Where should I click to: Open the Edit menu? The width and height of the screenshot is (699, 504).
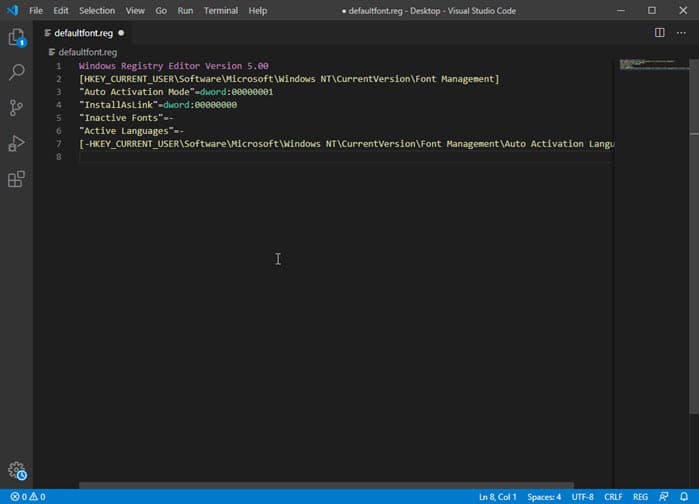pos(61,10)
